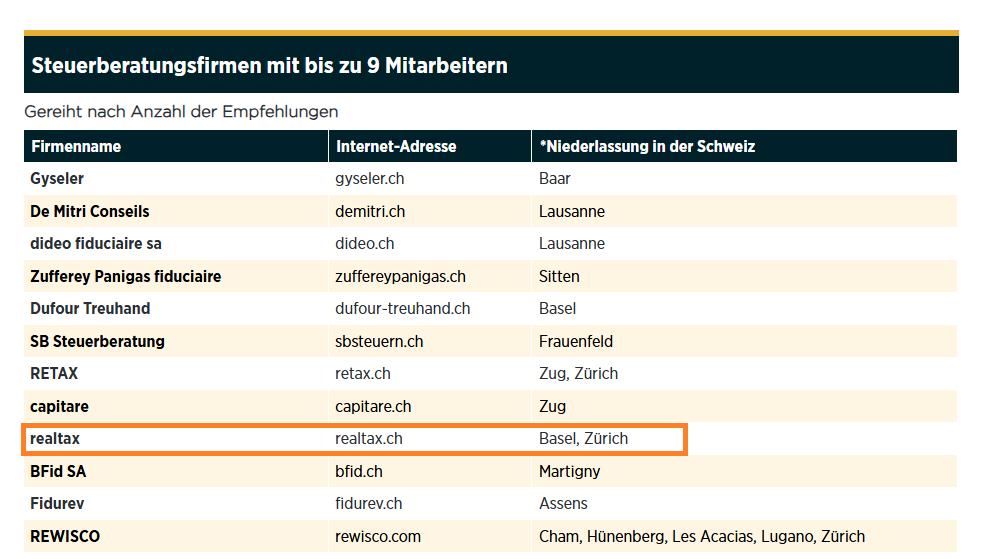987x559 pixels.
Task: Select Zufferey Panigas fiduciaire name
Action: [x=125, y=276]
